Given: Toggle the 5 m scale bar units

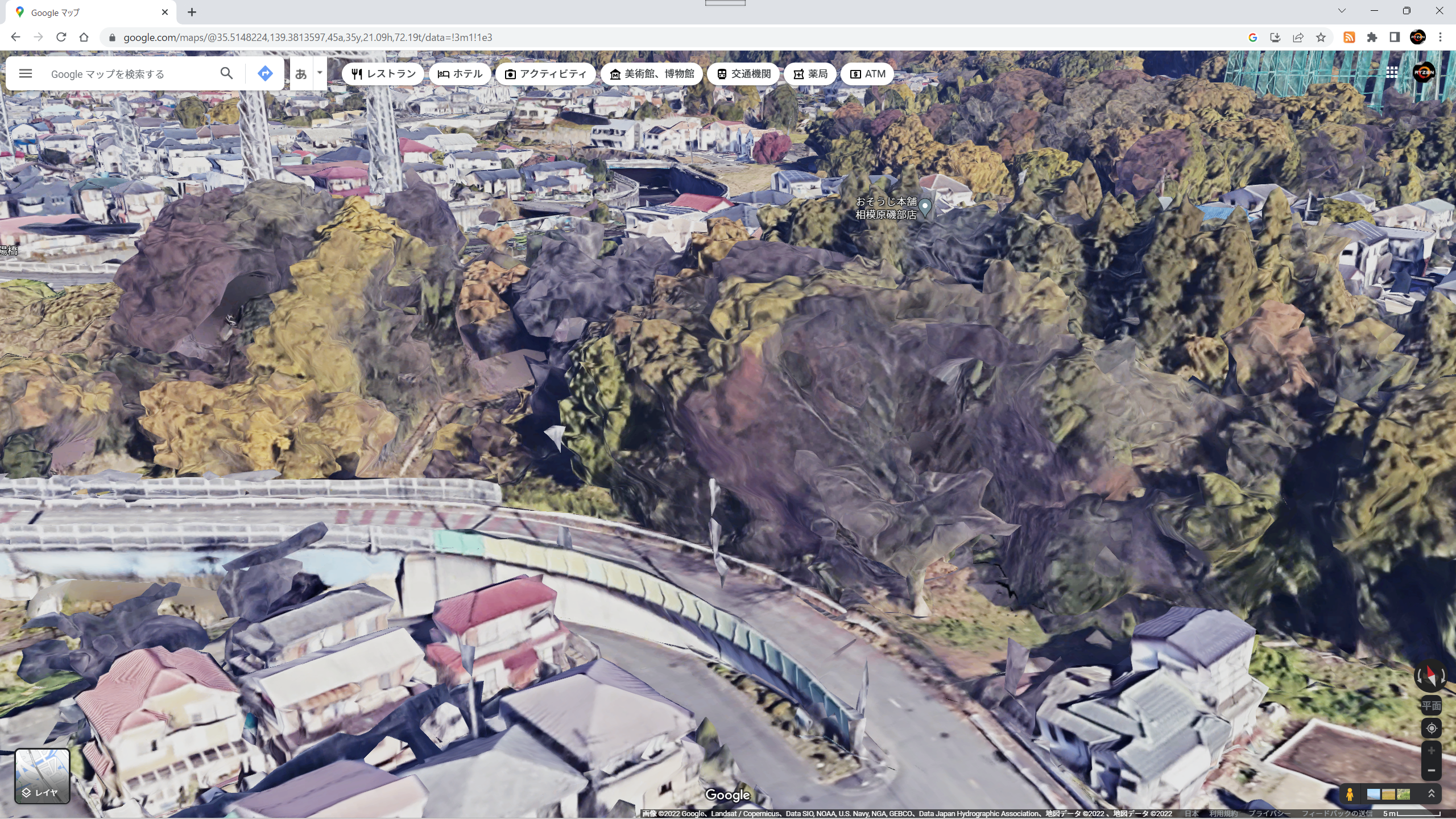Looking at the screenshot, I should pyautogui.click(x=1412, y=814).
